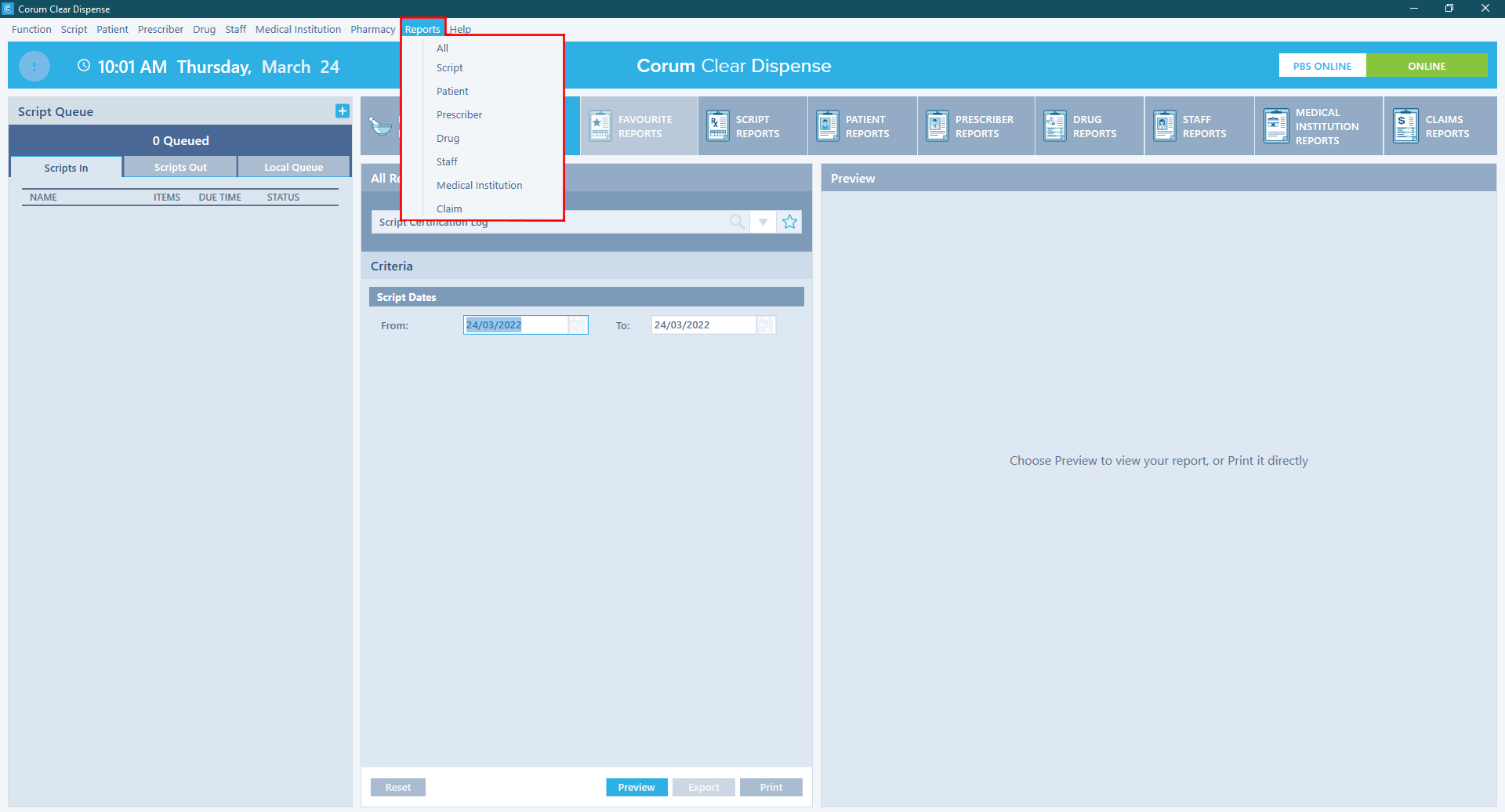This screenshot has width=1505, height=812.
Task: Choose Prescriber in the Reports dropdown menu
Action: pos(459,115)
